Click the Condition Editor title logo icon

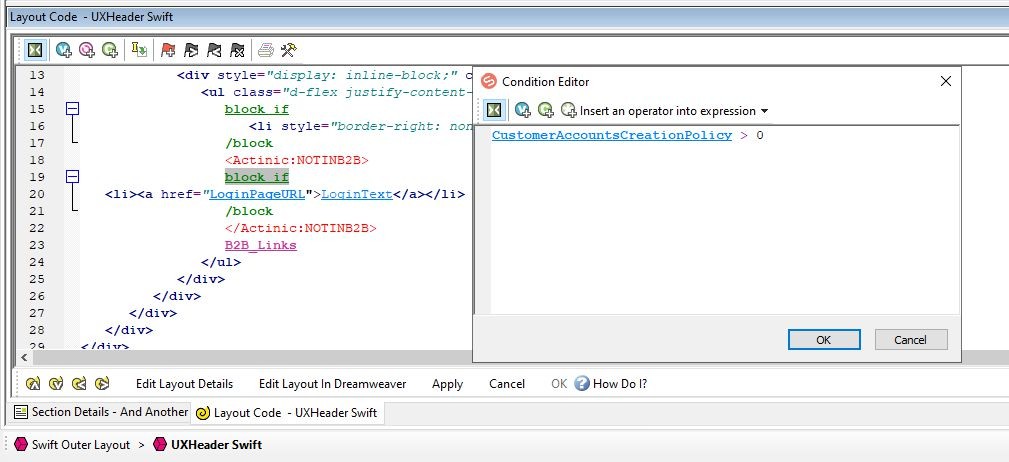(x=489, y=81)
